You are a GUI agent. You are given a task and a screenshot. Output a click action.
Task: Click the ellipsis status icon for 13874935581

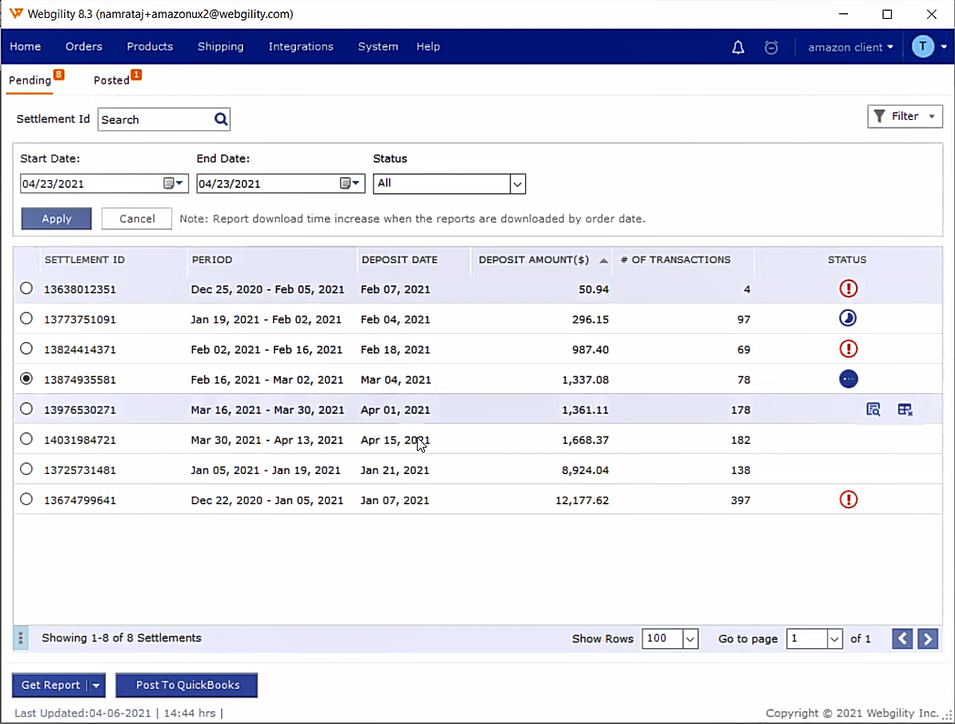pyautogui.click(x=848, y=379)
